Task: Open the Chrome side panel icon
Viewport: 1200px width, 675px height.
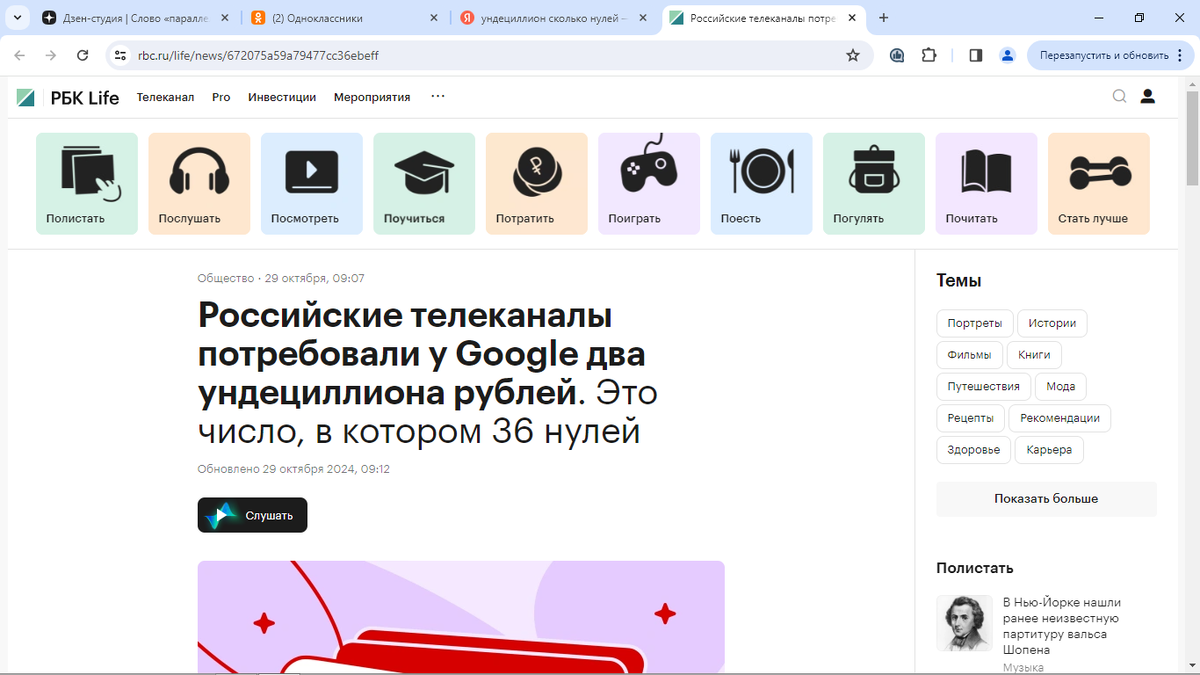Action: pos(976,55)
